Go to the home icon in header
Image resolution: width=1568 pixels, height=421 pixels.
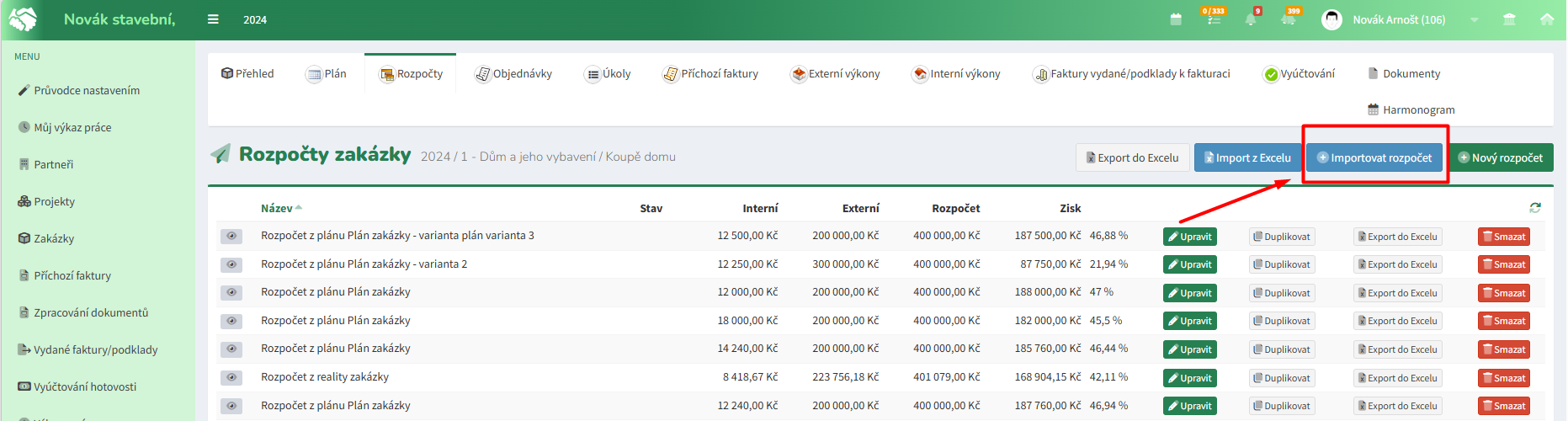tap(1547, 19)
